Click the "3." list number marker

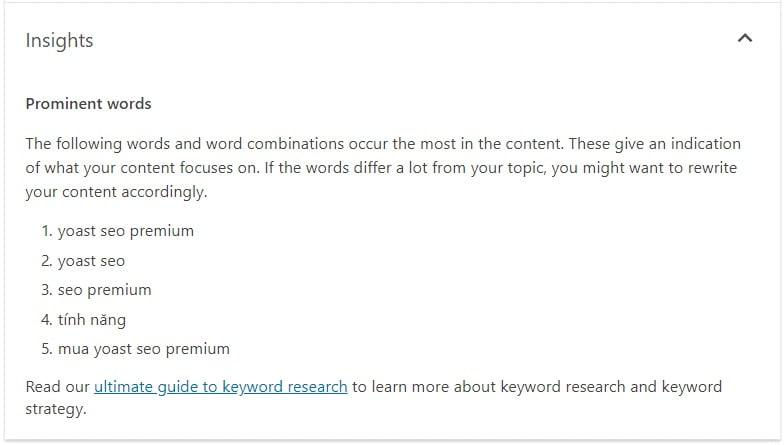[x=47, y=290]
